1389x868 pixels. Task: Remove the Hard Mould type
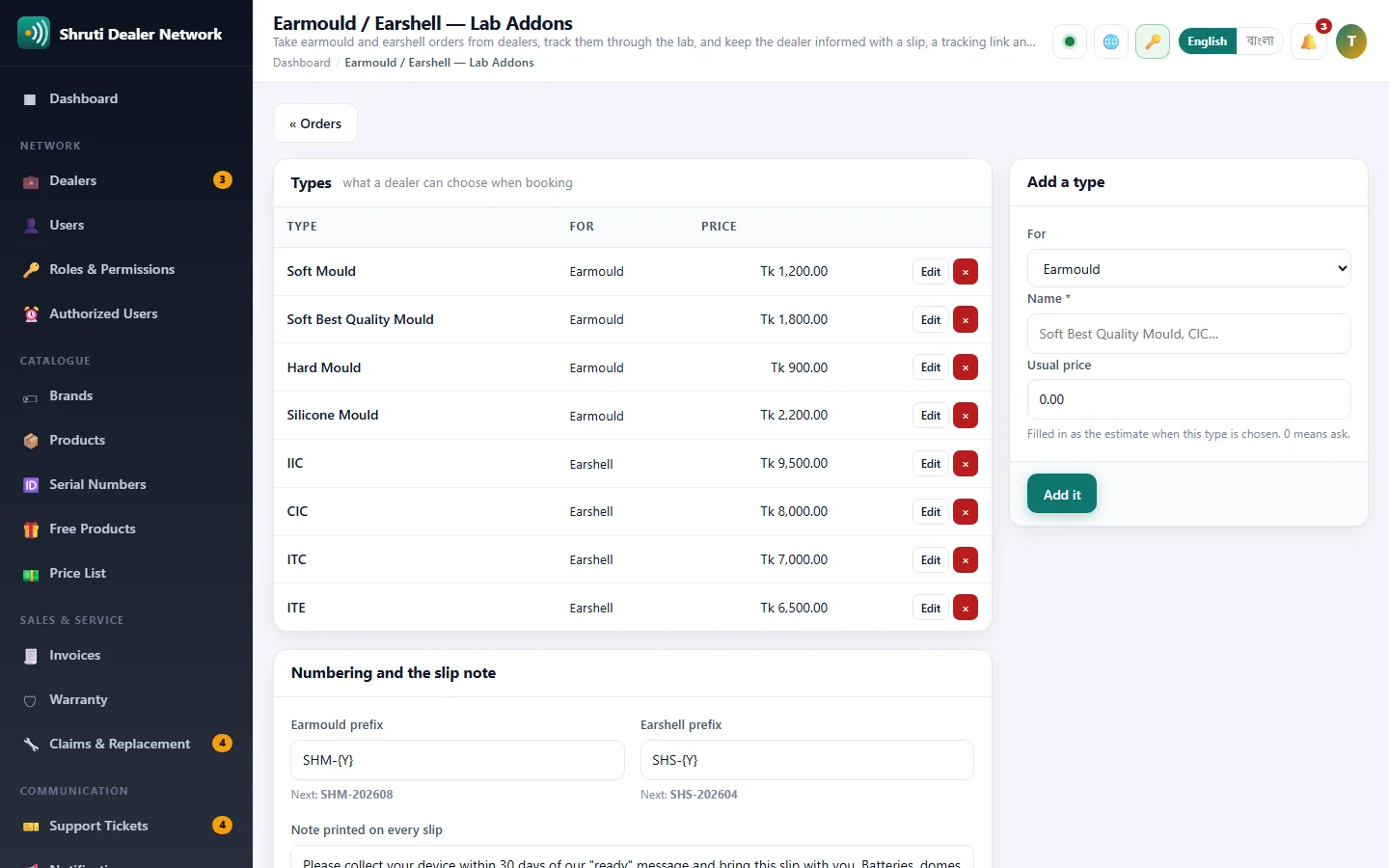[x=966, y=367]
